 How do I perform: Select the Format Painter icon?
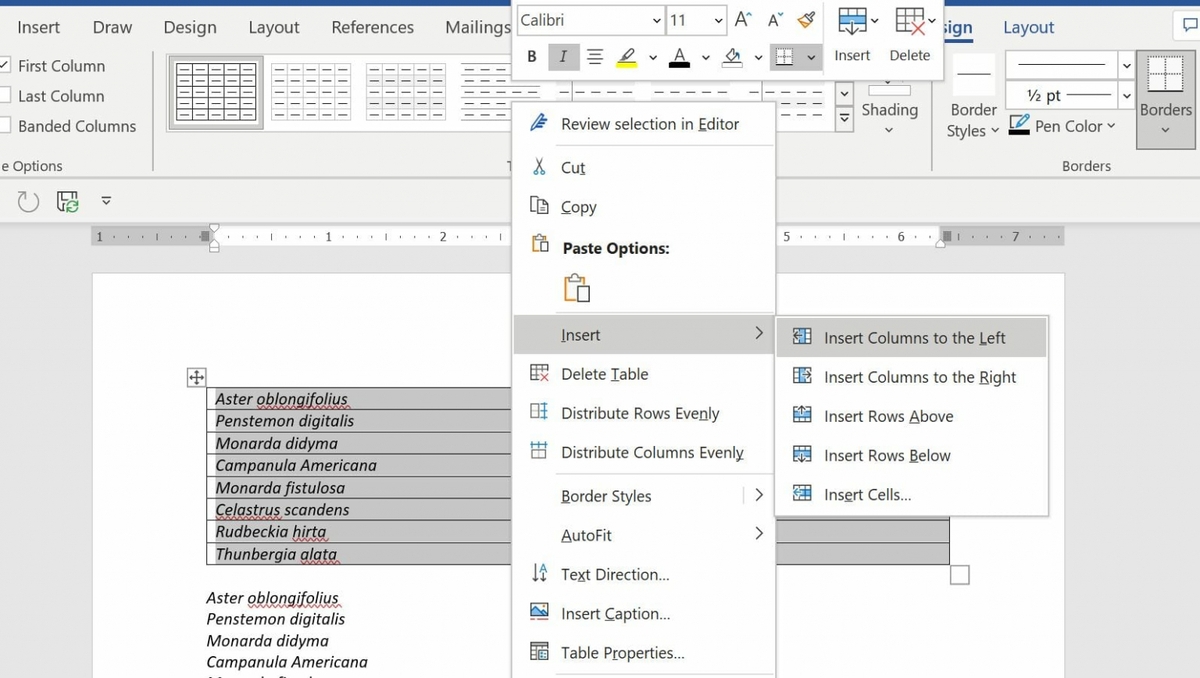pyautogui.click(x=806, y=17)
